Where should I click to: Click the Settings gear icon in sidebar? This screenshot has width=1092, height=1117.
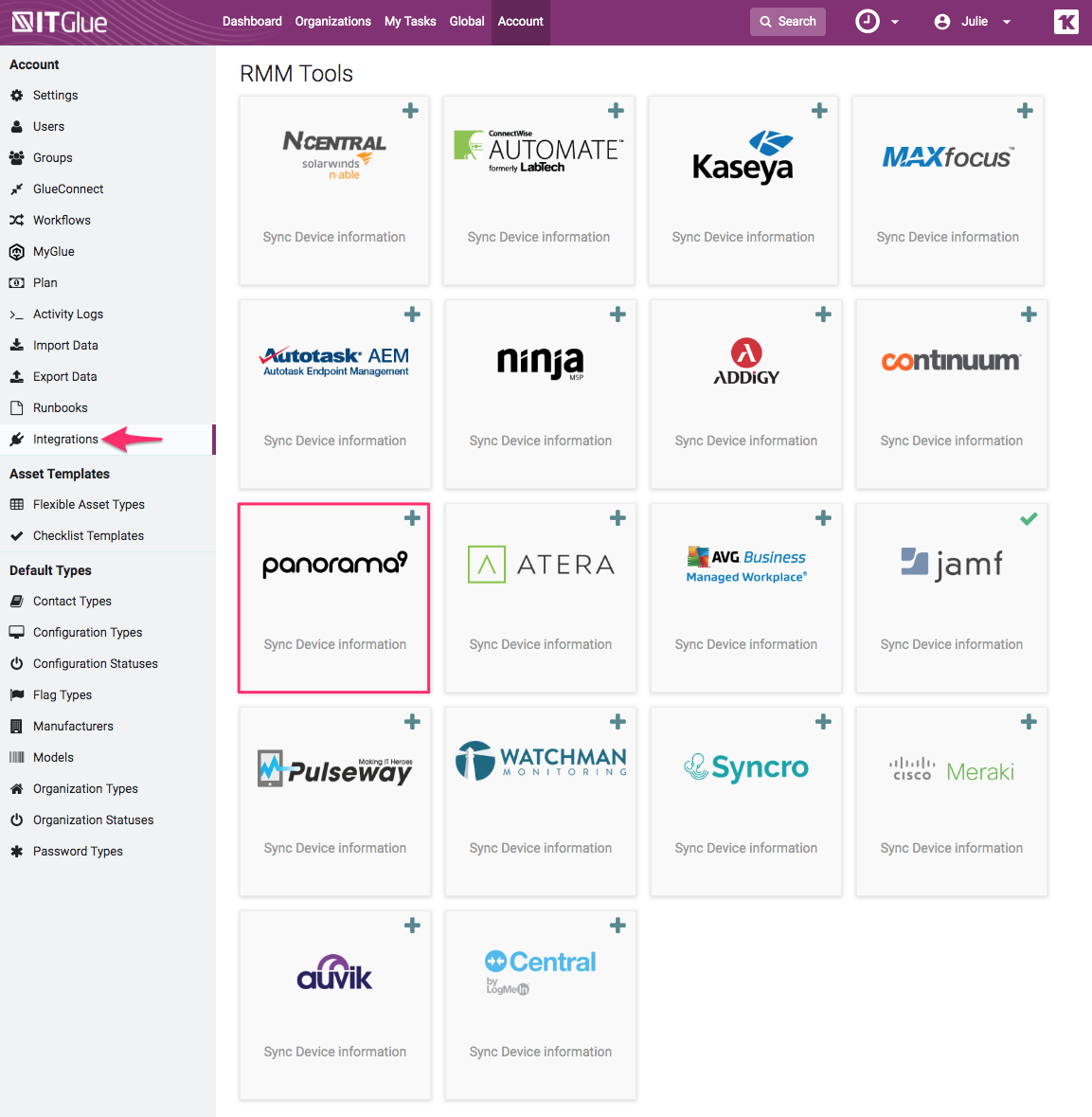(17, 95)
